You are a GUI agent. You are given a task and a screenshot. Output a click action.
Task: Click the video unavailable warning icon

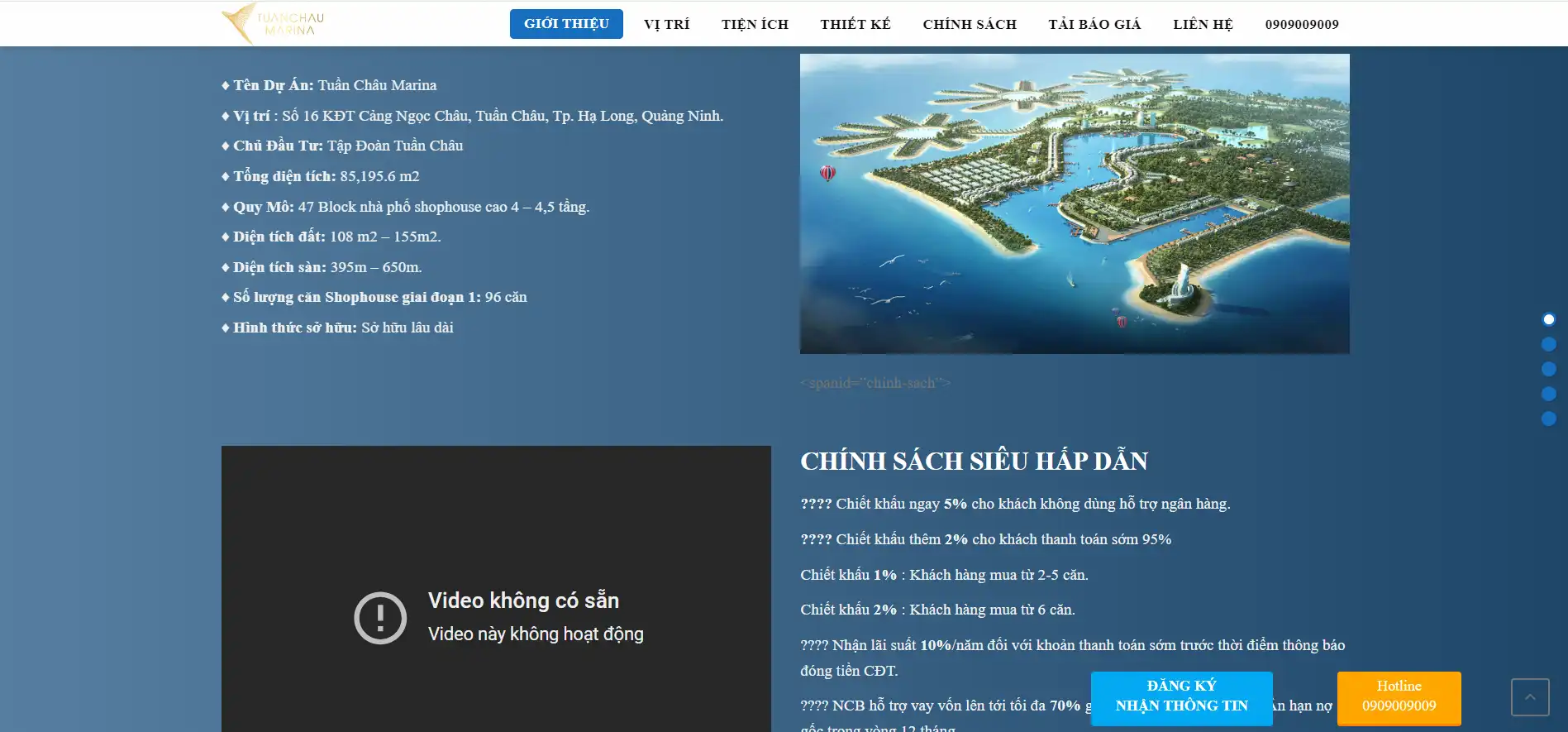tap(380, 618)
